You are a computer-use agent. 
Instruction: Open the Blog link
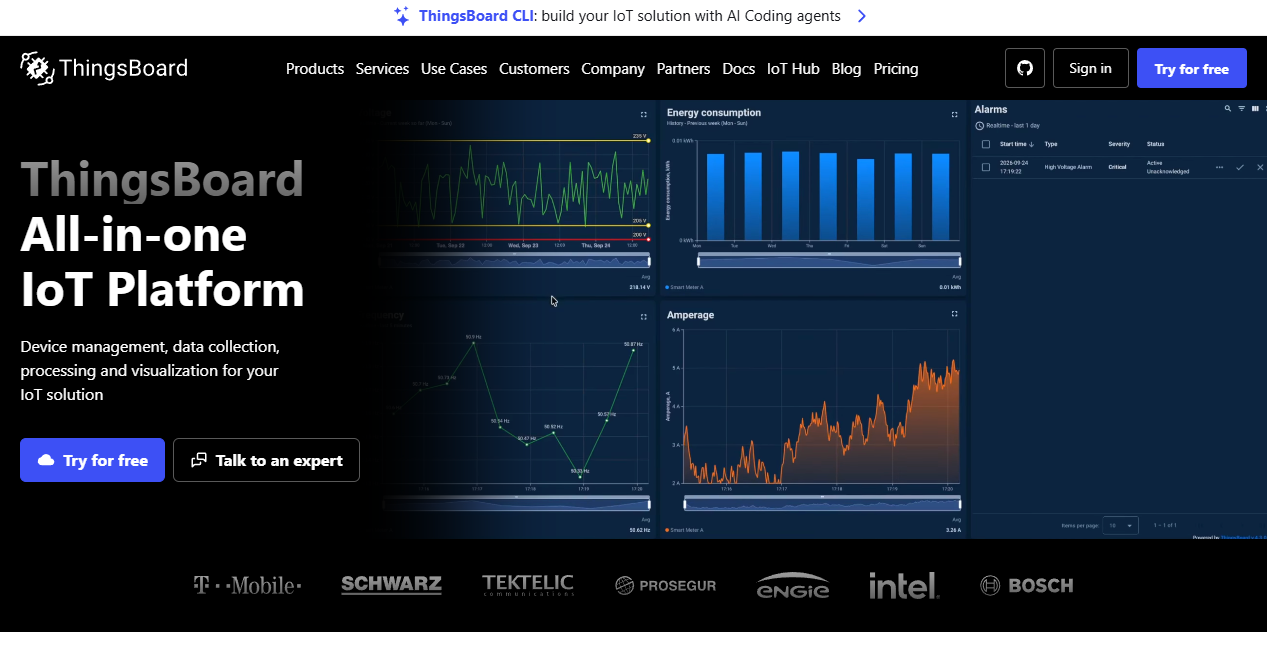click(x=846, y=69)
